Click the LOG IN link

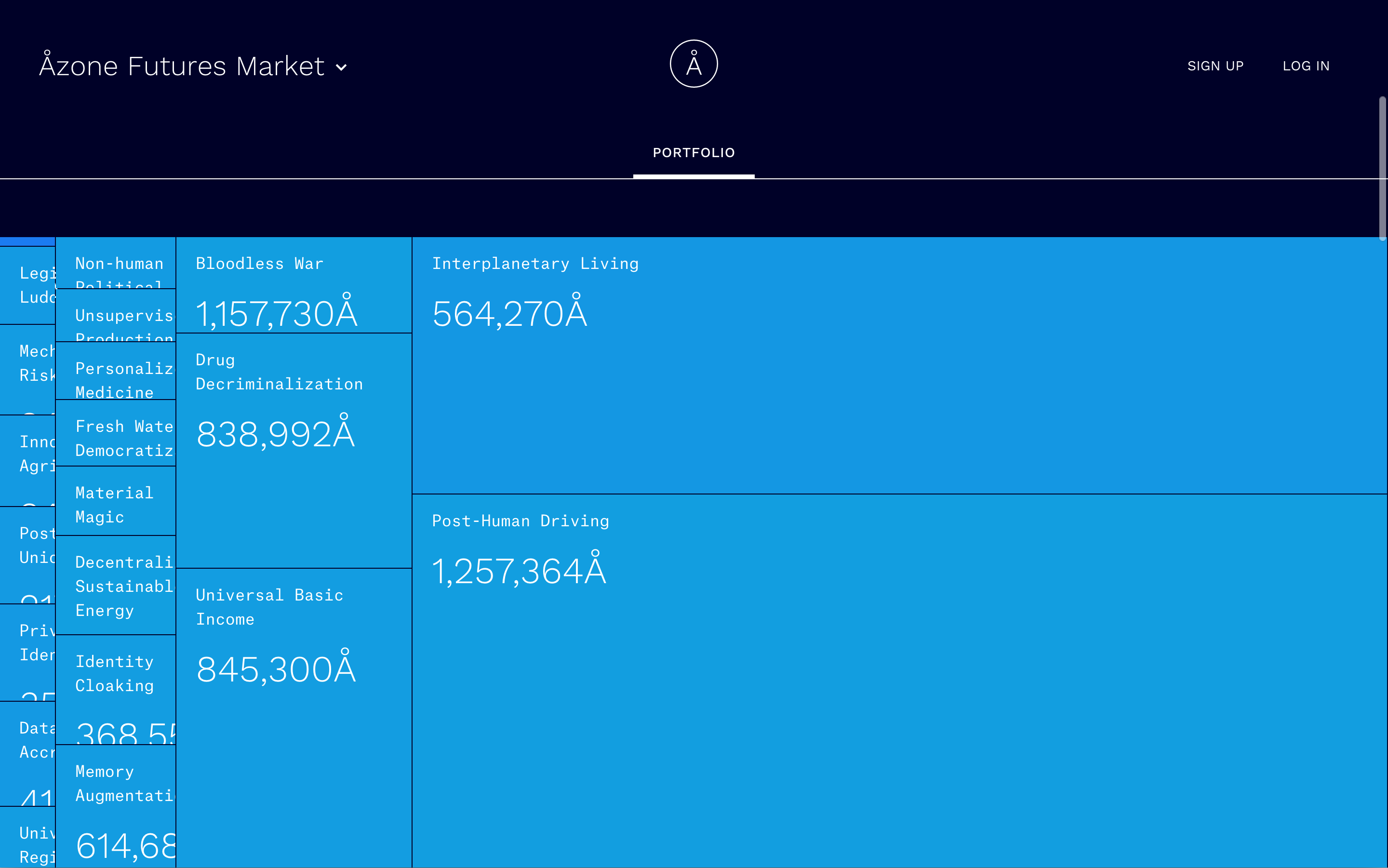(1306, 66)
